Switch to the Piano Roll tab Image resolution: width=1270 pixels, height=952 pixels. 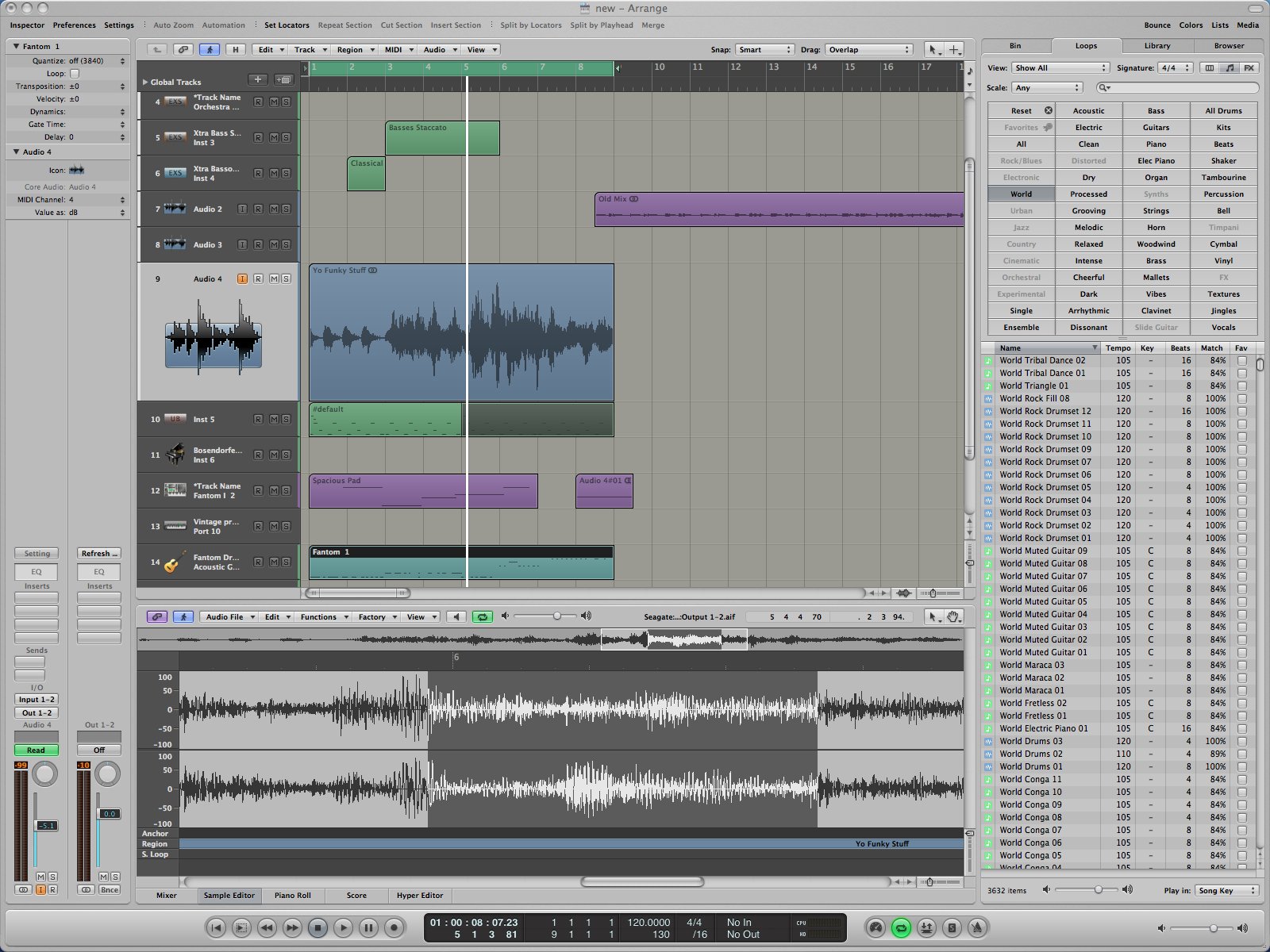pos(292,896)
